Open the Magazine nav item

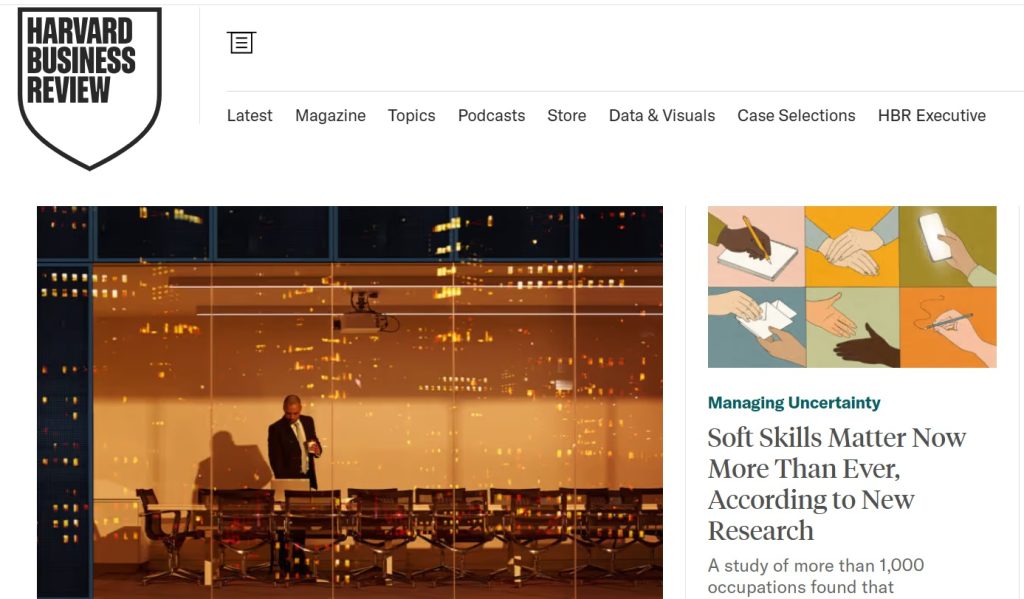[x=330, y=116]
